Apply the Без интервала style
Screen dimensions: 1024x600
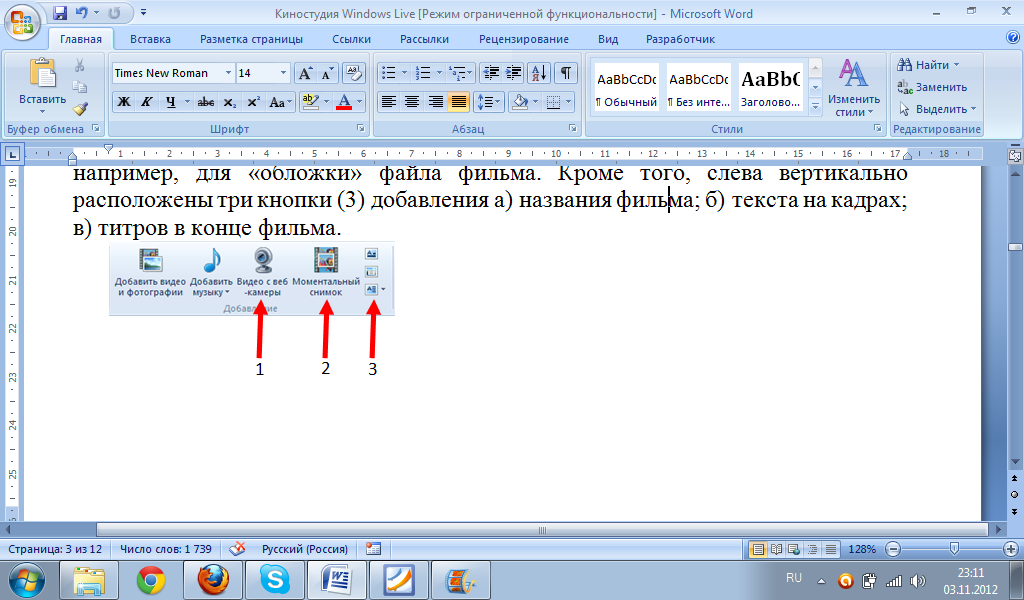(x=698, y=87)
